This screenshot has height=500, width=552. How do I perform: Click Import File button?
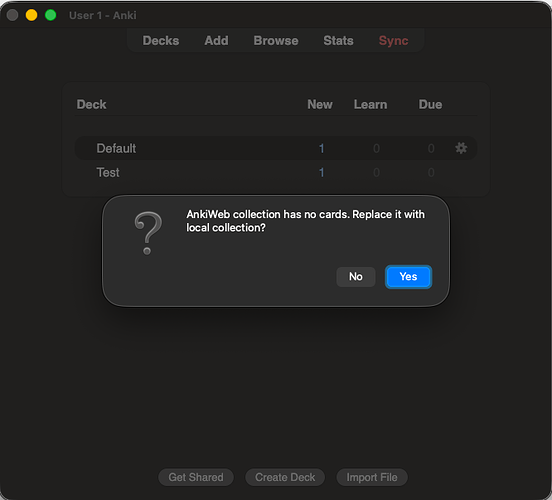pos(372,477)
